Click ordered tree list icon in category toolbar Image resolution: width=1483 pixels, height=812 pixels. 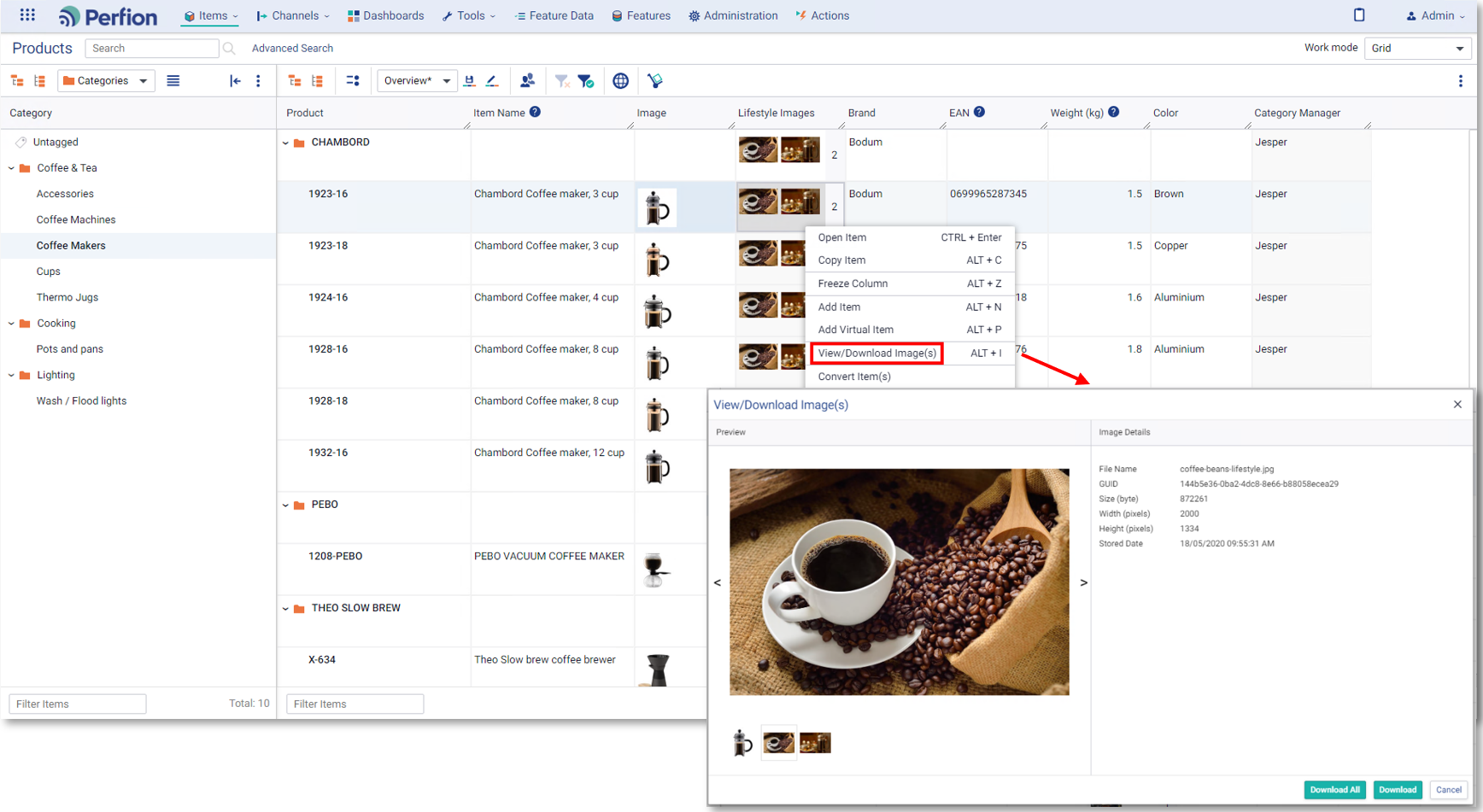pos(39,81)
